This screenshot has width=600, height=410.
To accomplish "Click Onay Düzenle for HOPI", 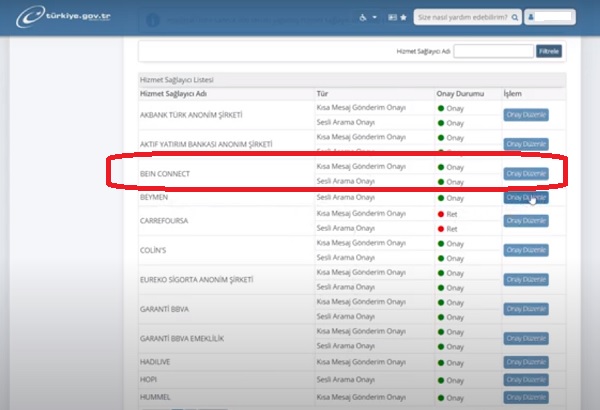I will click(526, 380).
